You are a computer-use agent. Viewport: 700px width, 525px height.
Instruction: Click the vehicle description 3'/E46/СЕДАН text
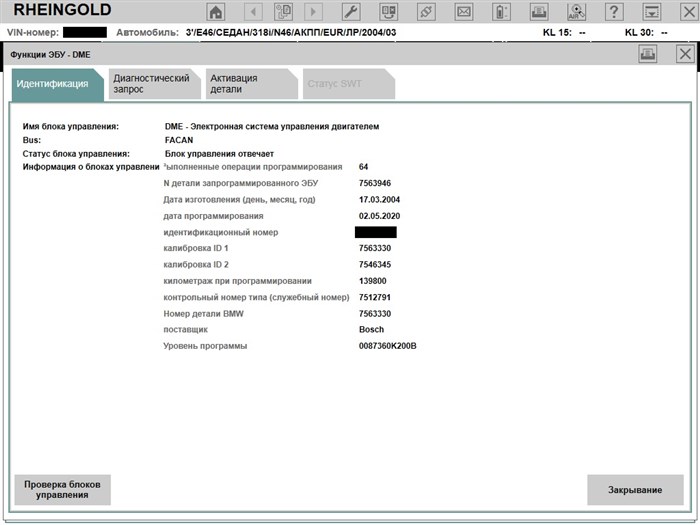click(291, 33)
